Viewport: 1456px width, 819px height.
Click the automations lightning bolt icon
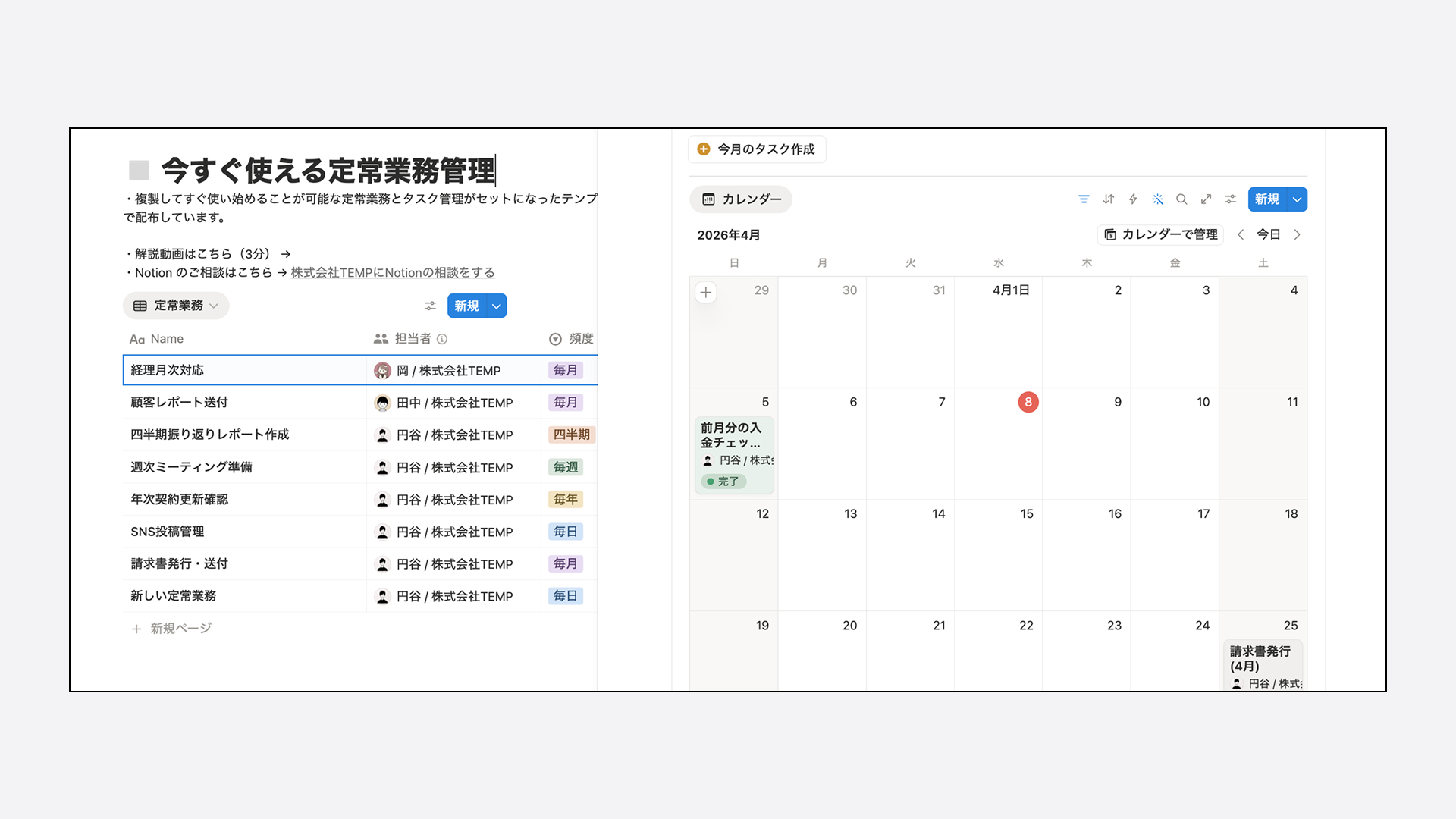point(1133,199)
